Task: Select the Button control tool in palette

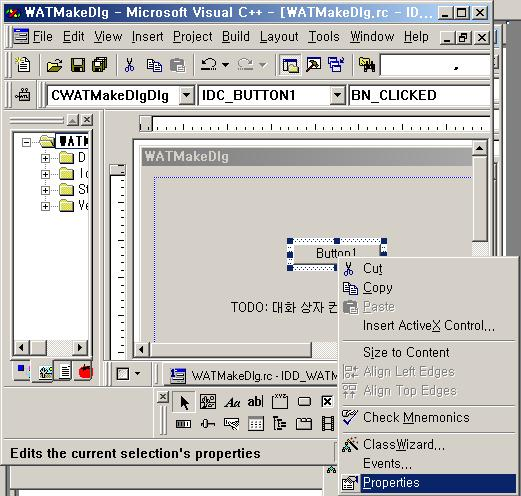Action: point(304,402)
